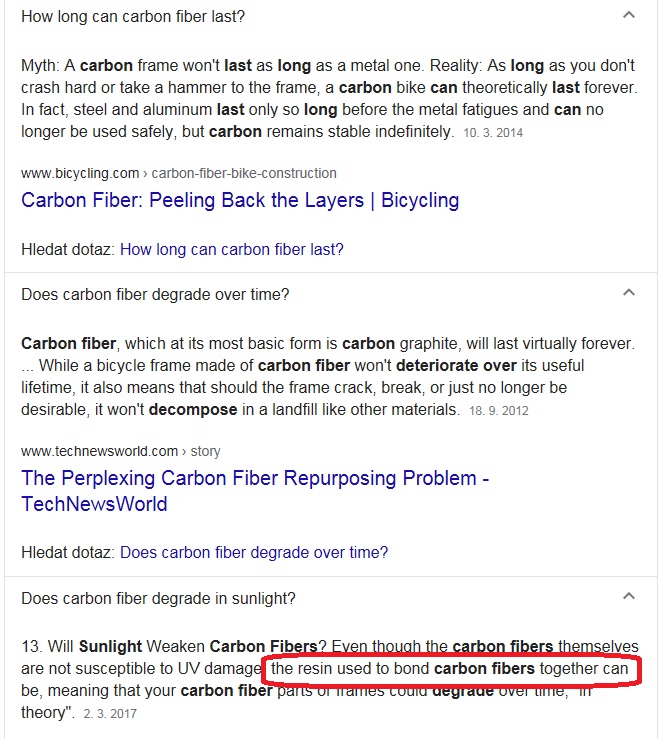Click the snippet date 10. 3. 2014
The width and height of the screenshot is (660, 739).
pyautogui.click(x=493, y=132)
